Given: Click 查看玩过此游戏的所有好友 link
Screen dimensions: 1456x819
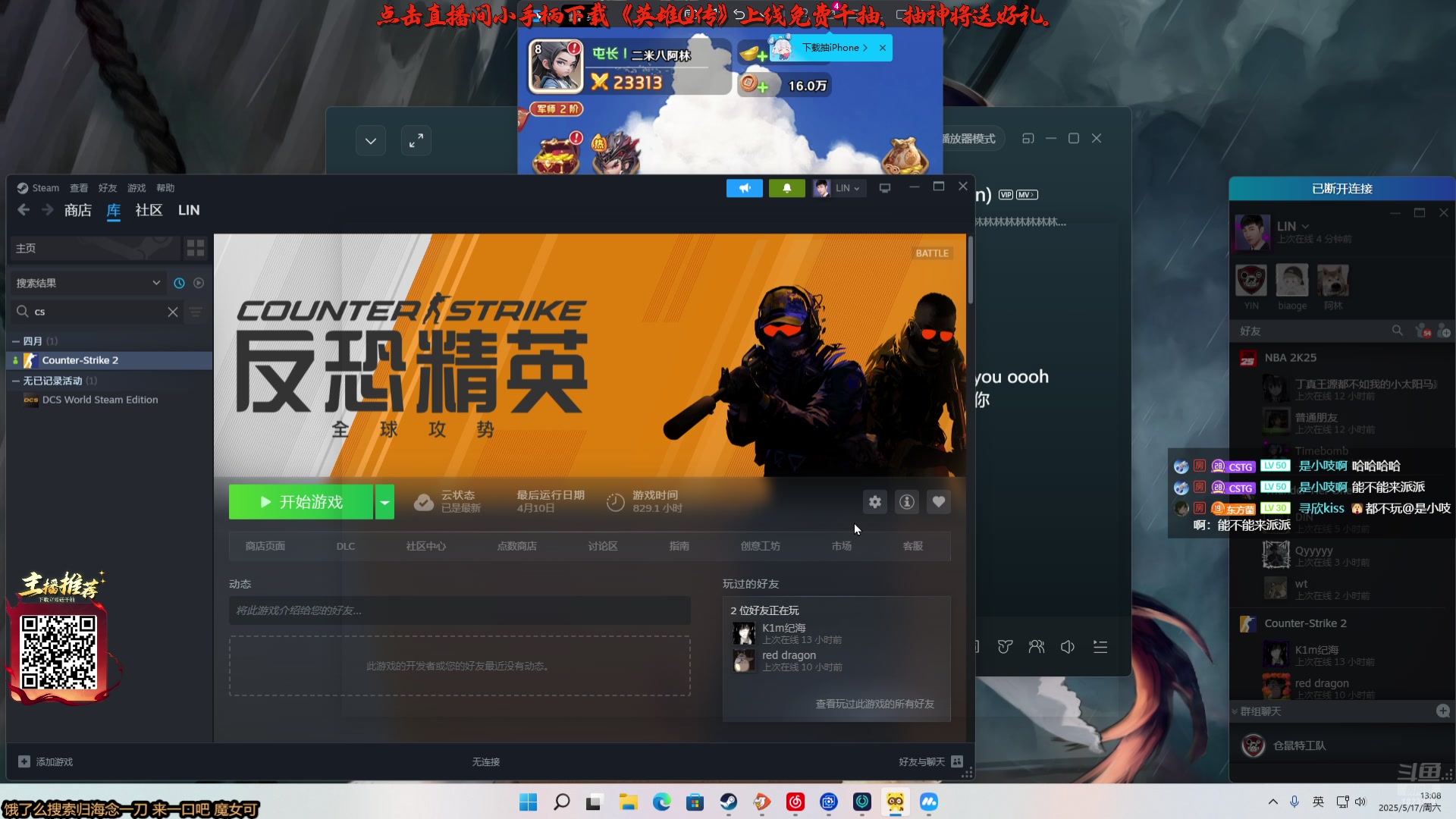Looking at the screenshot, I should click(x=874, y=704).
